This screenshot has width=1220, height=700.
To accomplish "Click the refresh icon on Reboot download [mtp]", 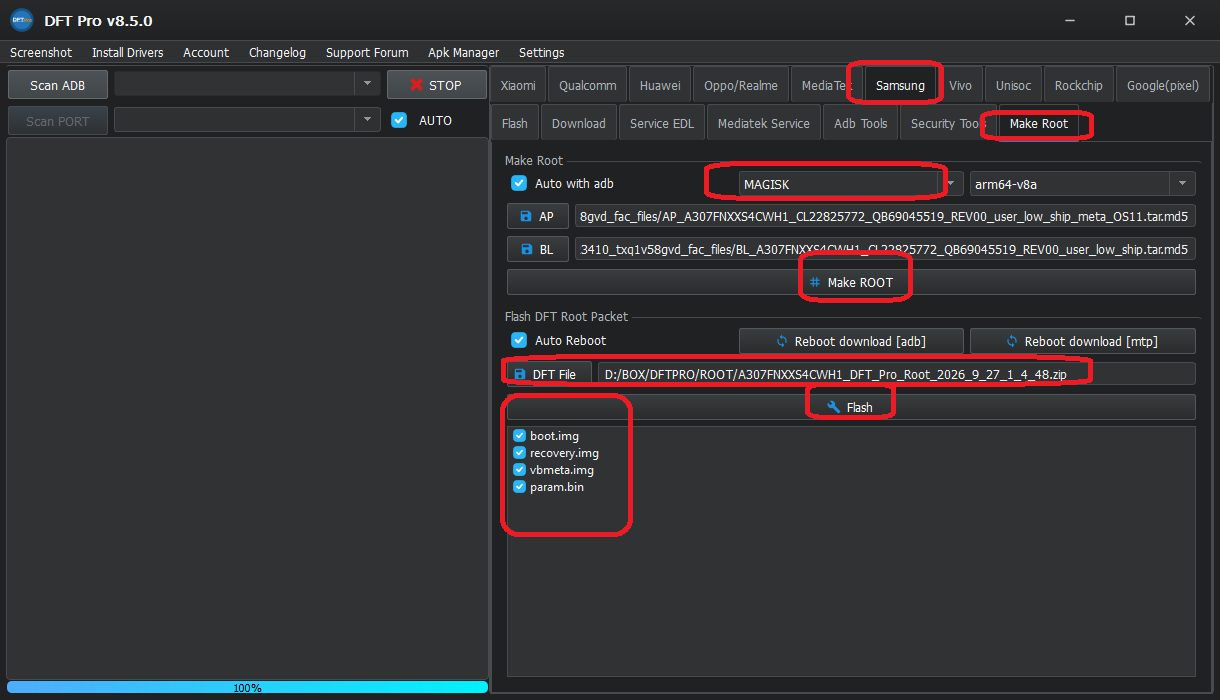I will tap(1012, 341).
